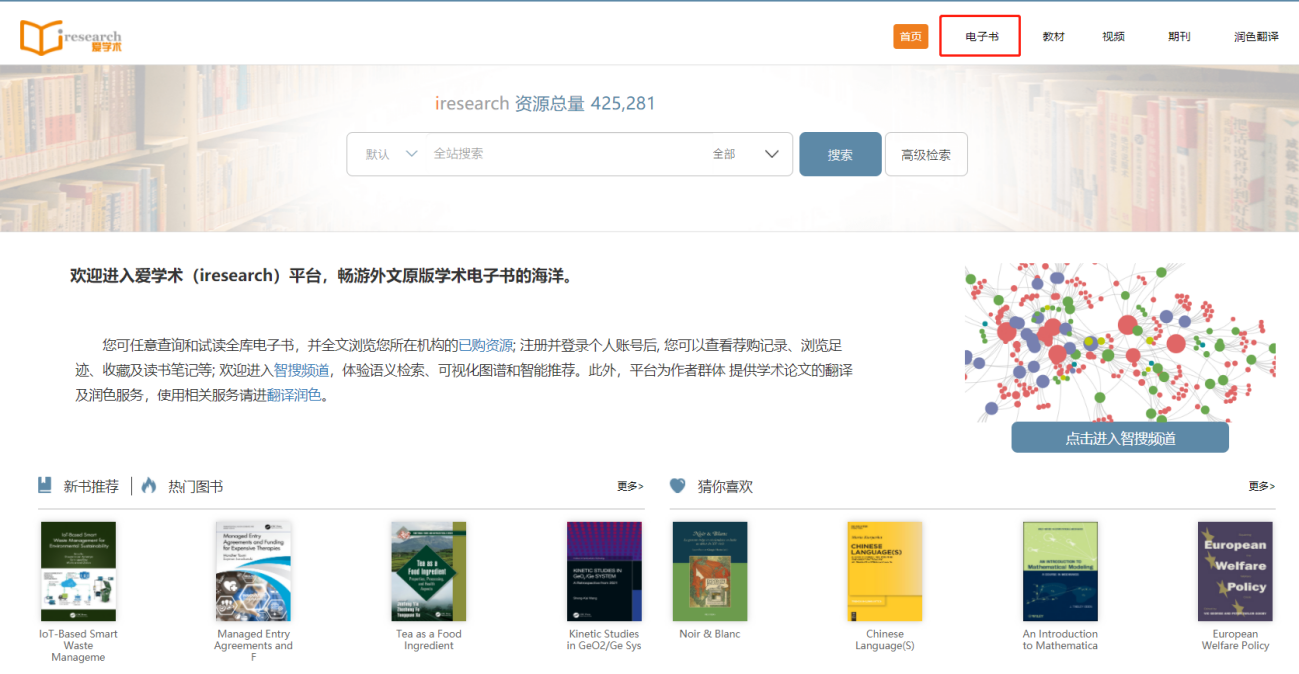
Task: Select the European Welfare Policy book cover
Action: 1235,571
